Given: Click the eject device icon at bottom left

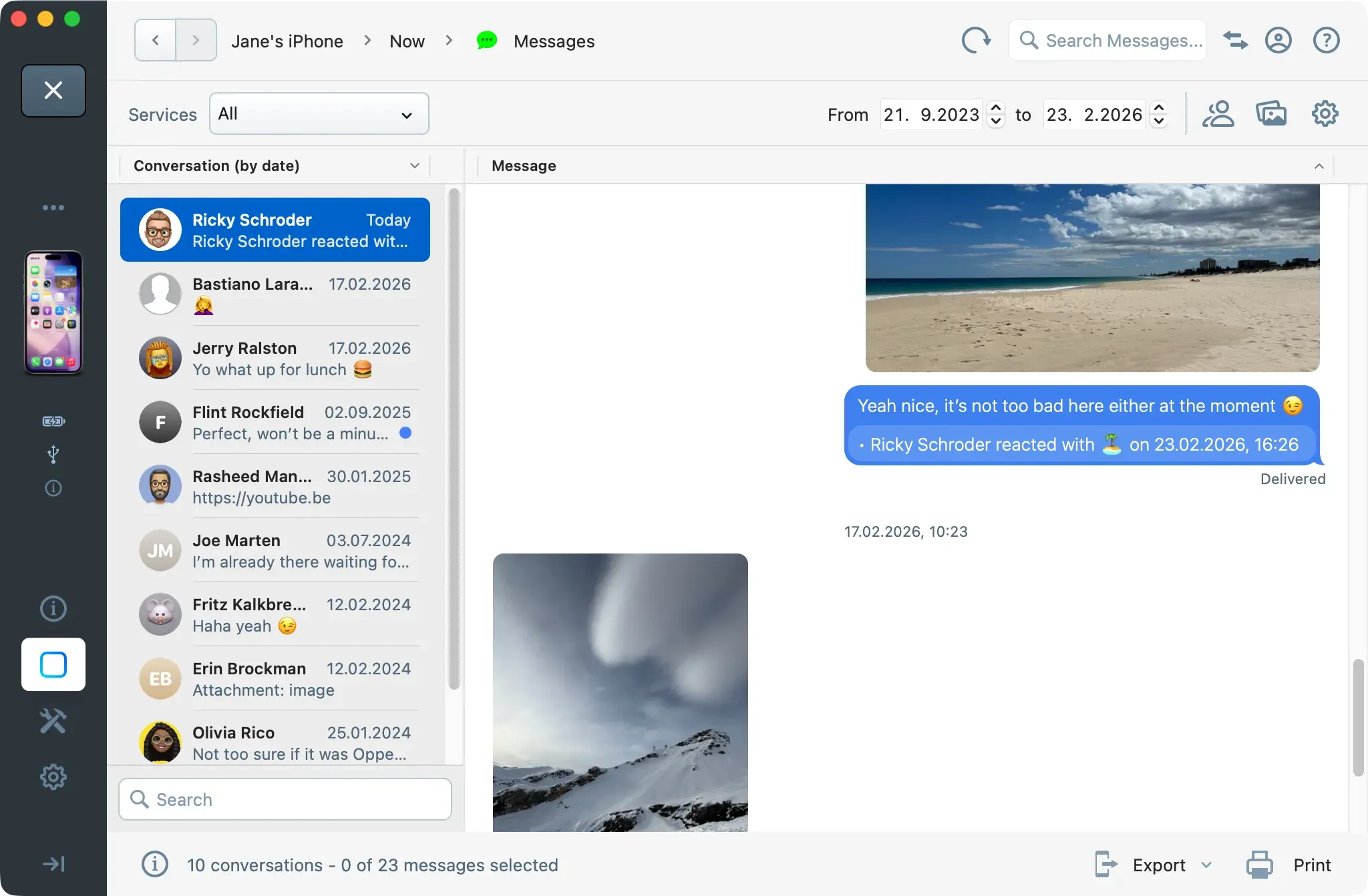Looking at the screenshot, I should pyautogui.click(x=53, y=864).
